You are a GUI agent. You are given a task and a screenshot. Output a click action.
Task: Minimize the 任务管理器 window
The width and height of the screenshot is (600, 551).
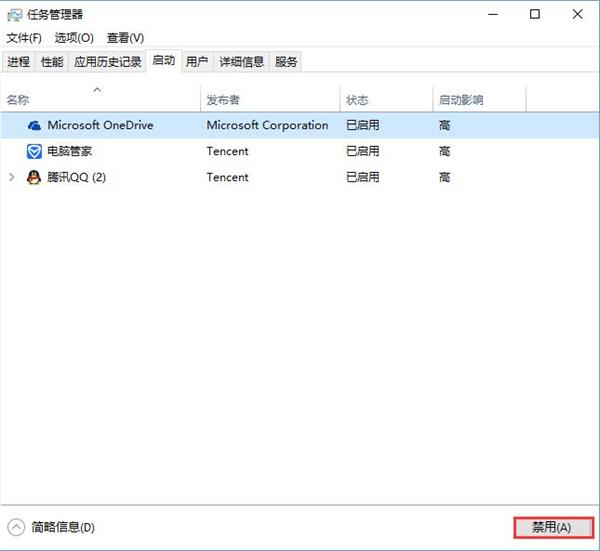coord(493,15)
